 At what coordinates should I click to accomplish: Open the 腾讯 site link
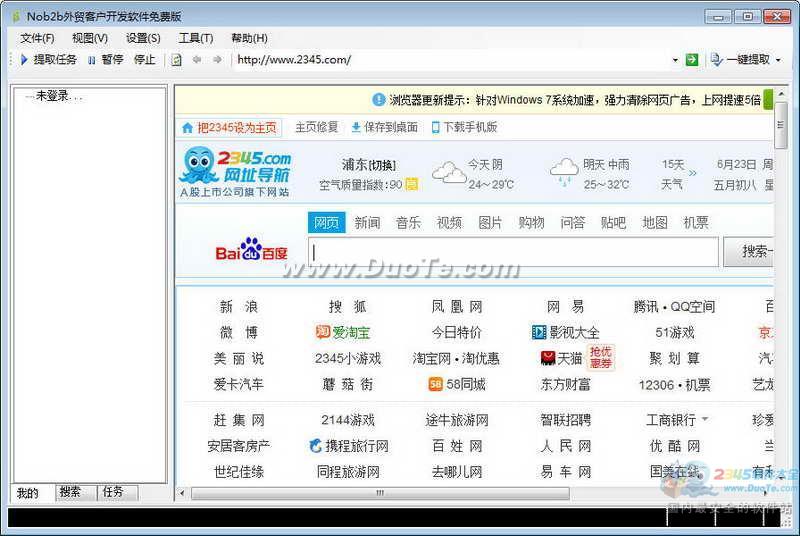click(646, 307)
